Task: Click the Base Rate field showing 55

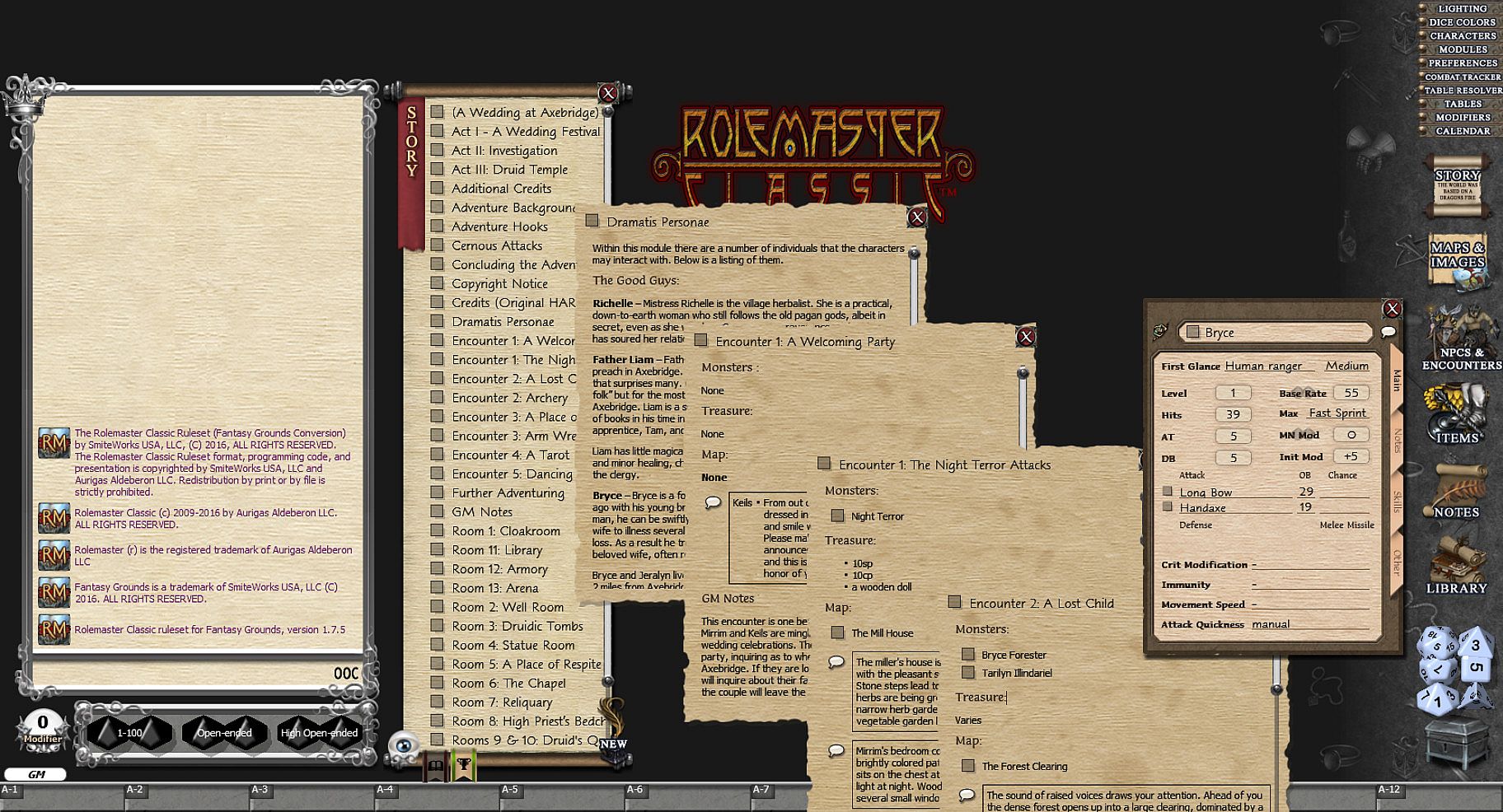Action: pyautogui.click(x=1351, y=393)
